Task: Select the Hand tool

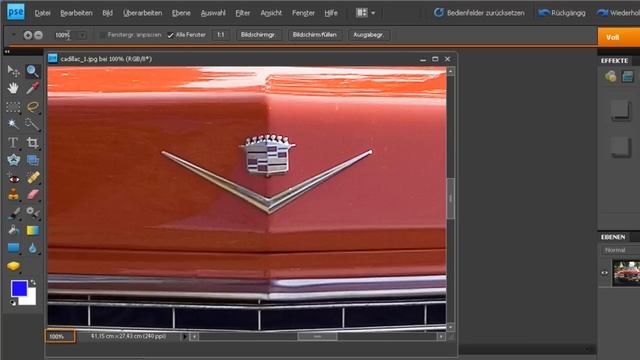Action: pos(13,88)
